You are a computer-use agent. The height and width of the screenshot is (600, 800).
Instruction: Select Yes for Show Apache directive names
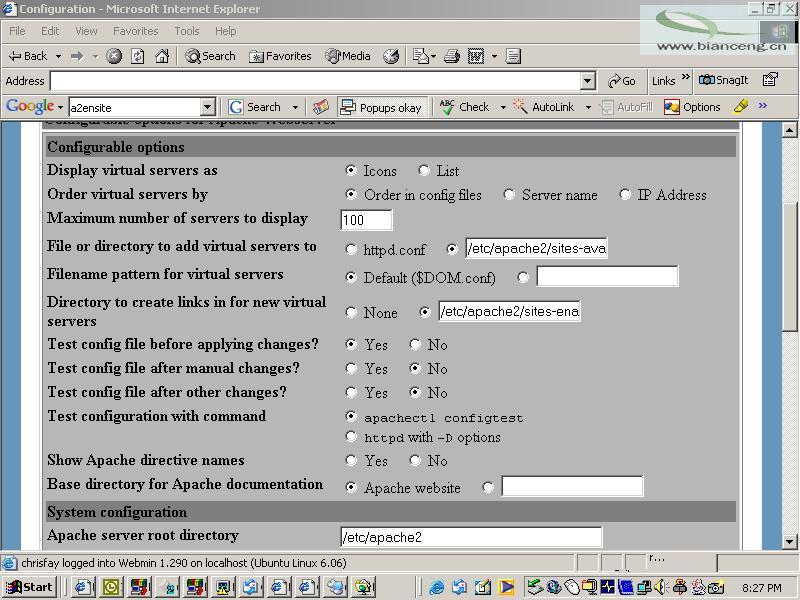click(351, 461)
